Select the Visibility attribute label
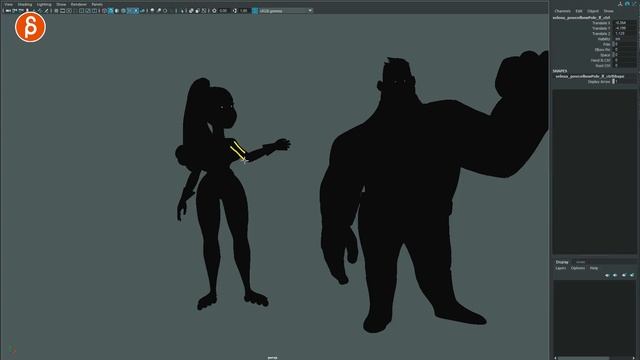Screen dimensions: 640x360 tap(604, 39)
